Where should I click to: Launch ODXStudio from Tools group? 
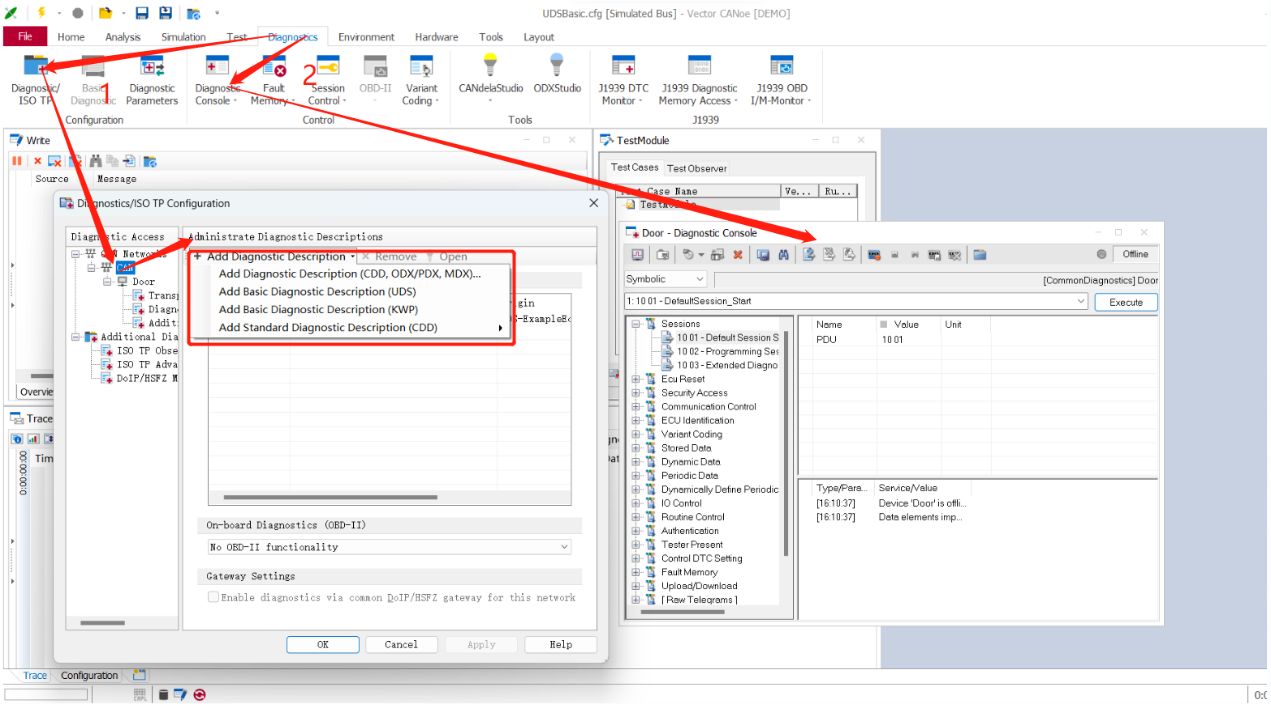tap(557, 74)
